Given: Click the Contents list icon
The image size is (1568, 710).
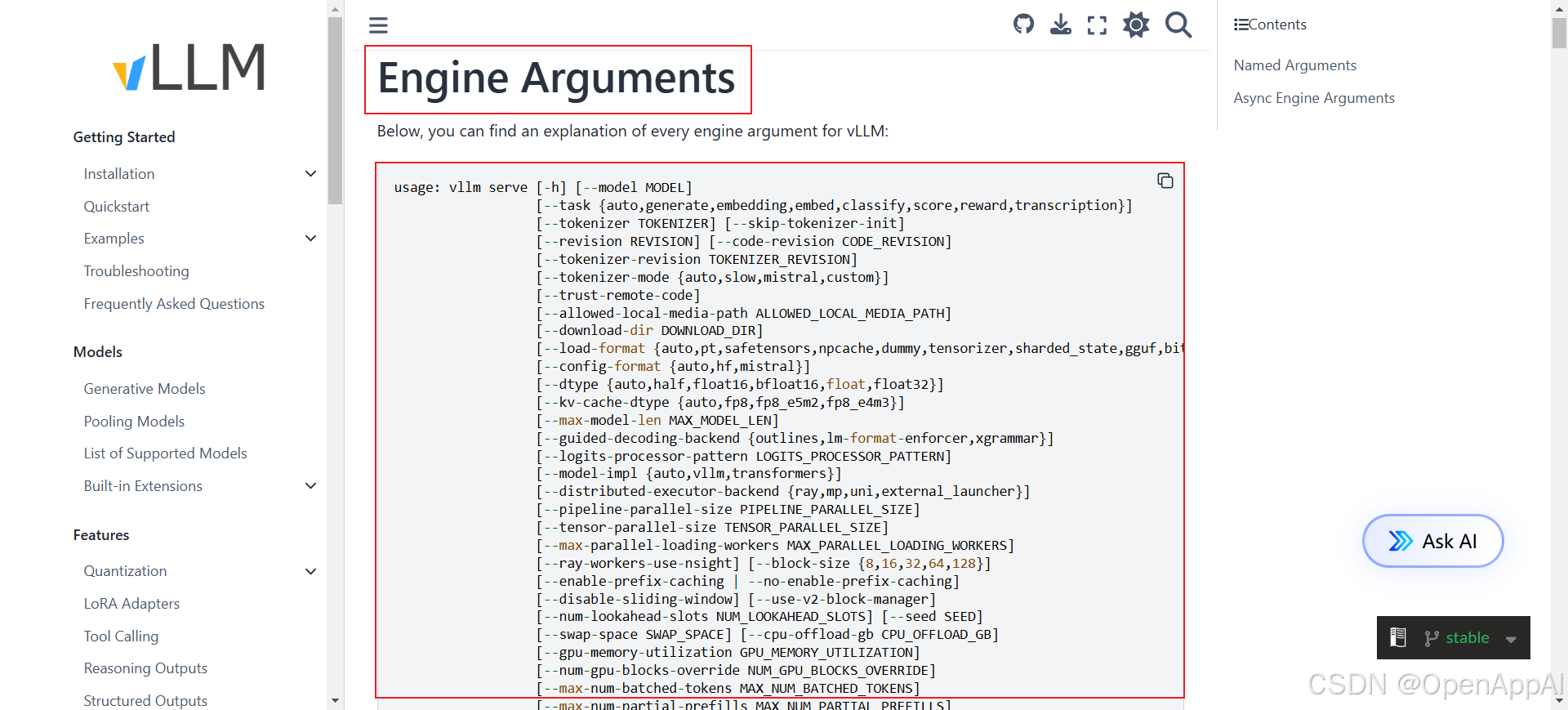Looking at the screenshot, I should coord(1241,25).
